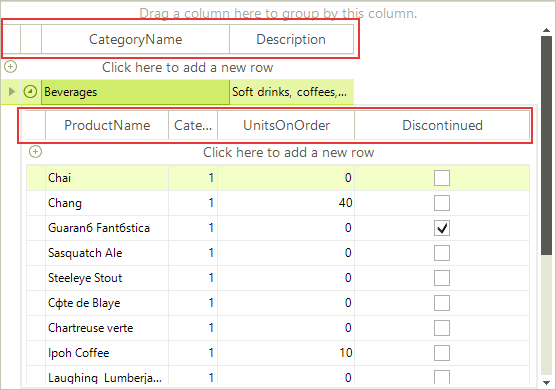Click the plus icon above the Chai row
The image size is (556, 390).
pyautogui.click(x=35, y=152)
